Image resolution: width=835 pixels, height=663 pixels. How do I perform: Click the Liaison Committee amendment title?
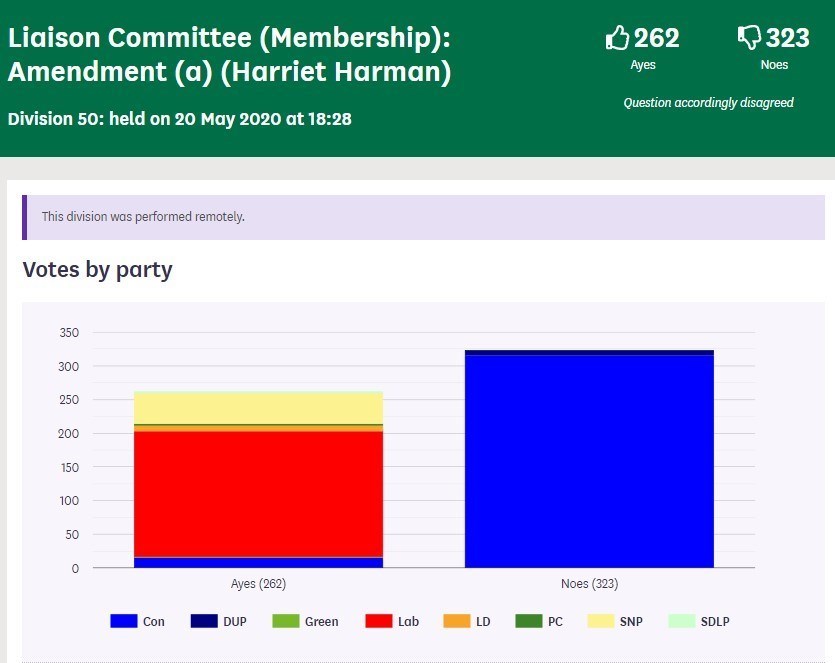click(229, 56)
